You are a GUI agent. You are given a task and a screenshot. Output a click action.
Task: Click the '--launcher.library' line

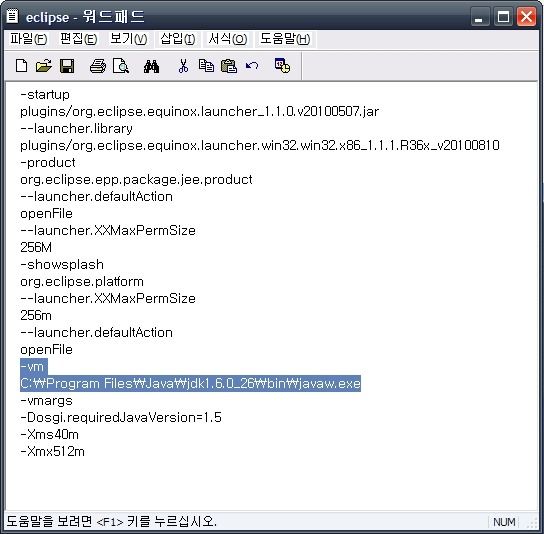point(76,128)
